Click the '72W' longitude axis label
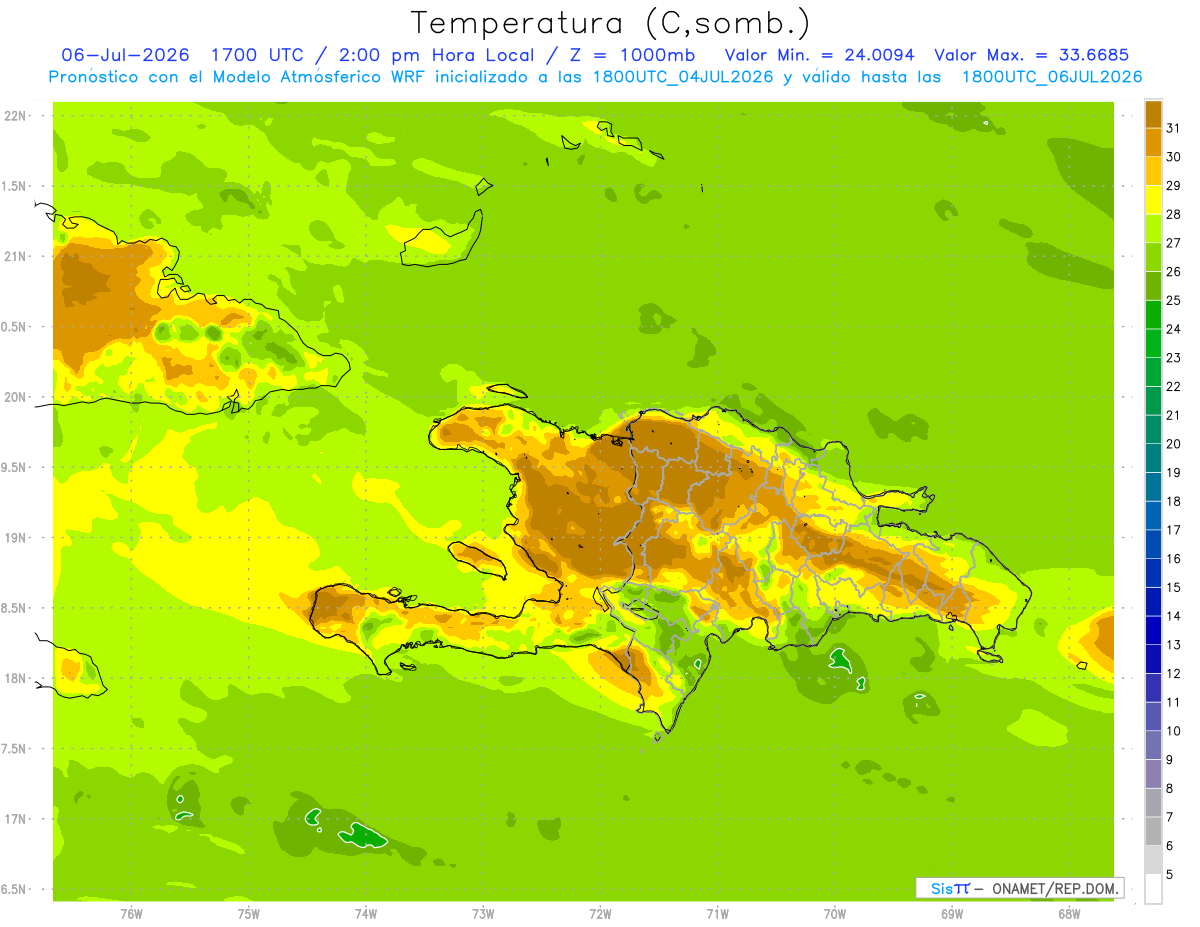 (x=601, y=914)
